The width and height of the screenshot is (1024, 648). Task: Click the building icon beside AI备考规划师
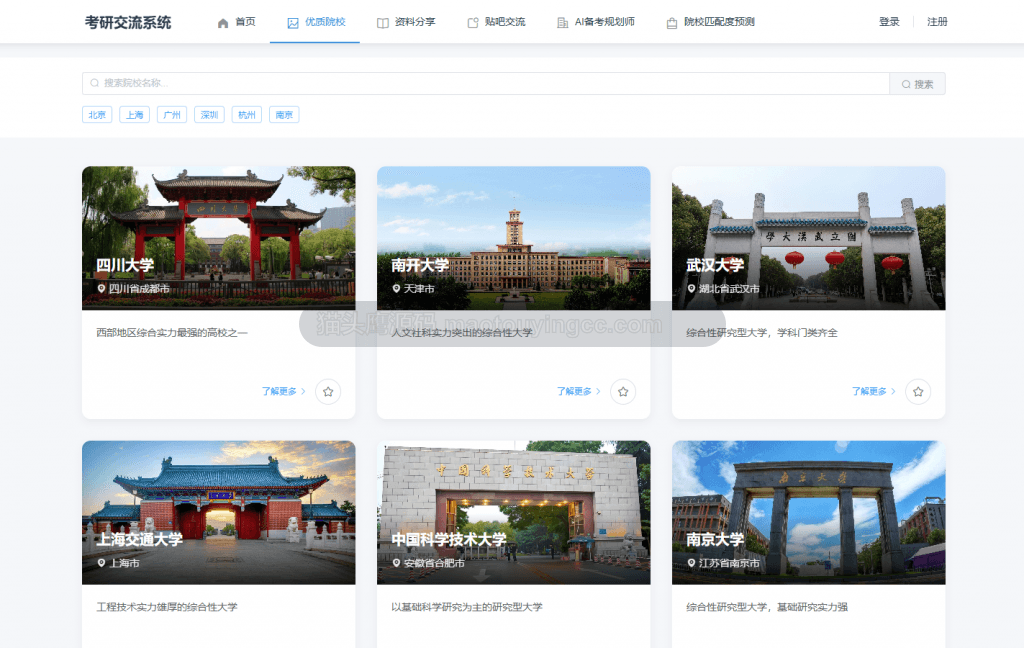[x=562, y=23]
